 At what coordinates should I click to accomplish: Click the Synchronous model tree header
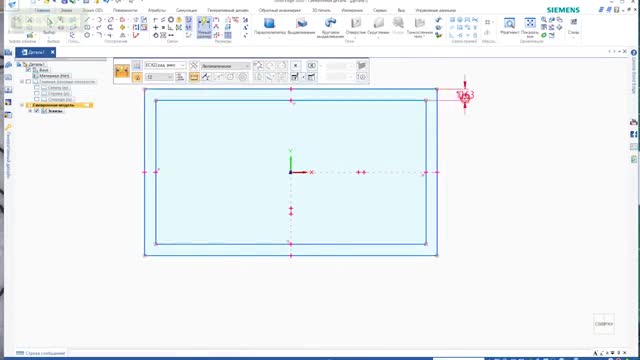(60, 105)
